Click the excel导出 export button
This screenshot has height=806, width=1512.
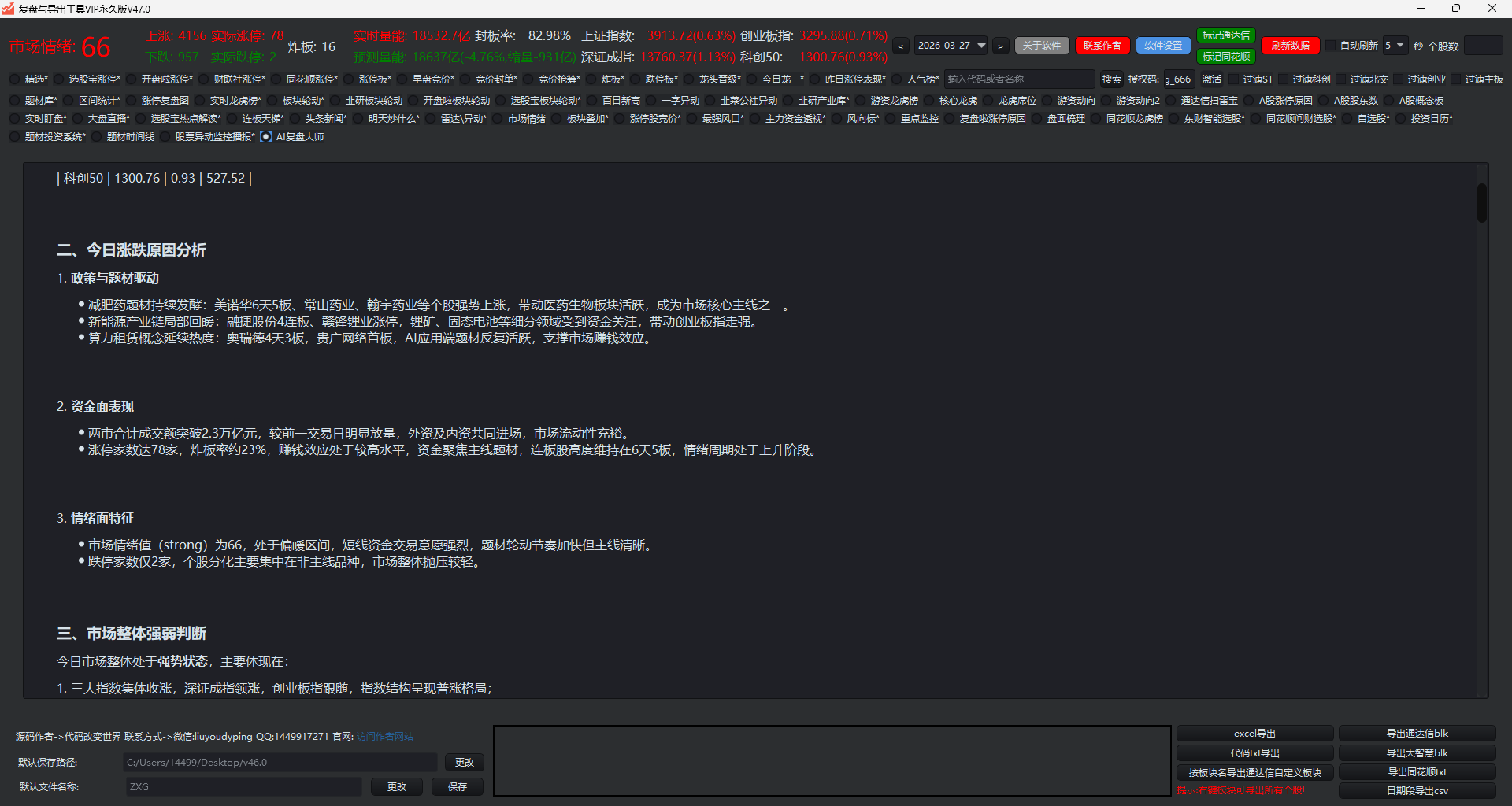tap(1254, 734)
